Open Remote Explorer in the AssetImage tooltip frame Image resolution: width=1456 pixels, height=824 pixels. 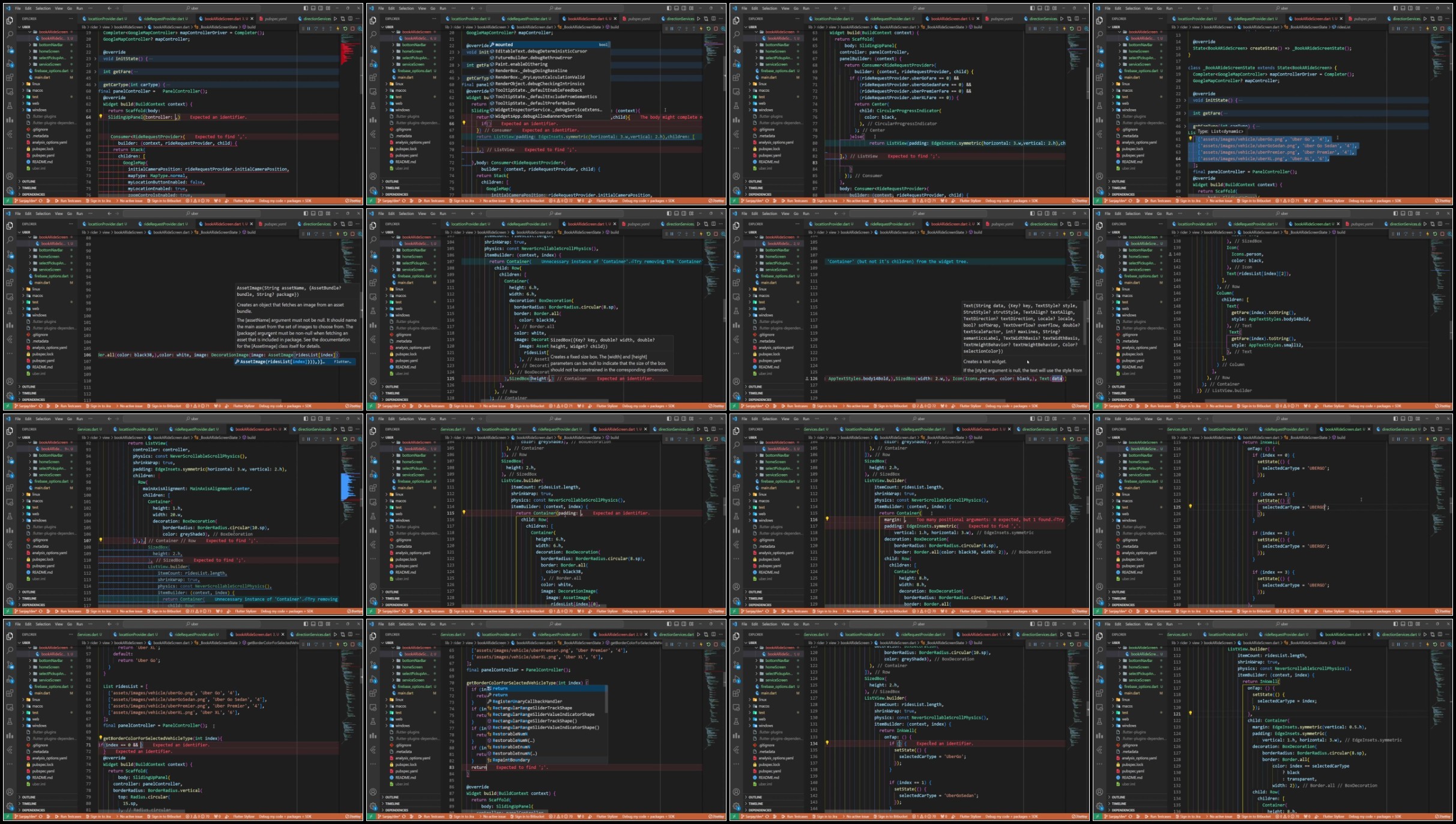[x=10, y=297]
